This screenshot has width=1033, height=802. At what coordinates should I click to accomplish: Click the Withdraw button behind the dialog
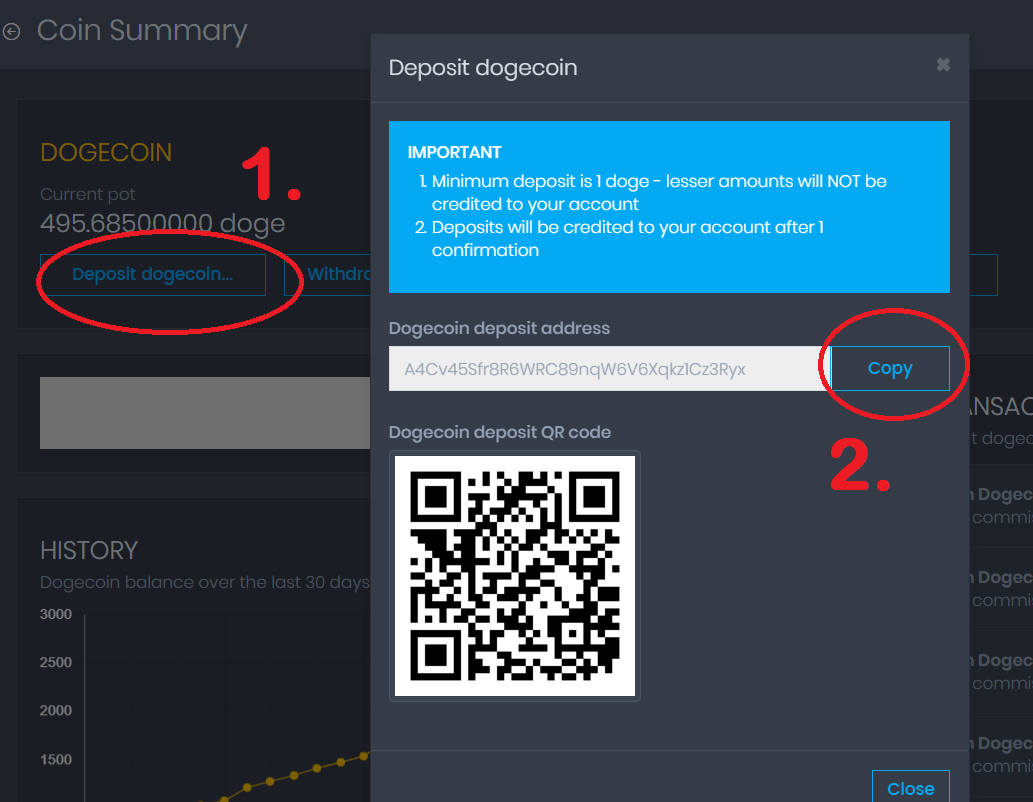(327, 274)
